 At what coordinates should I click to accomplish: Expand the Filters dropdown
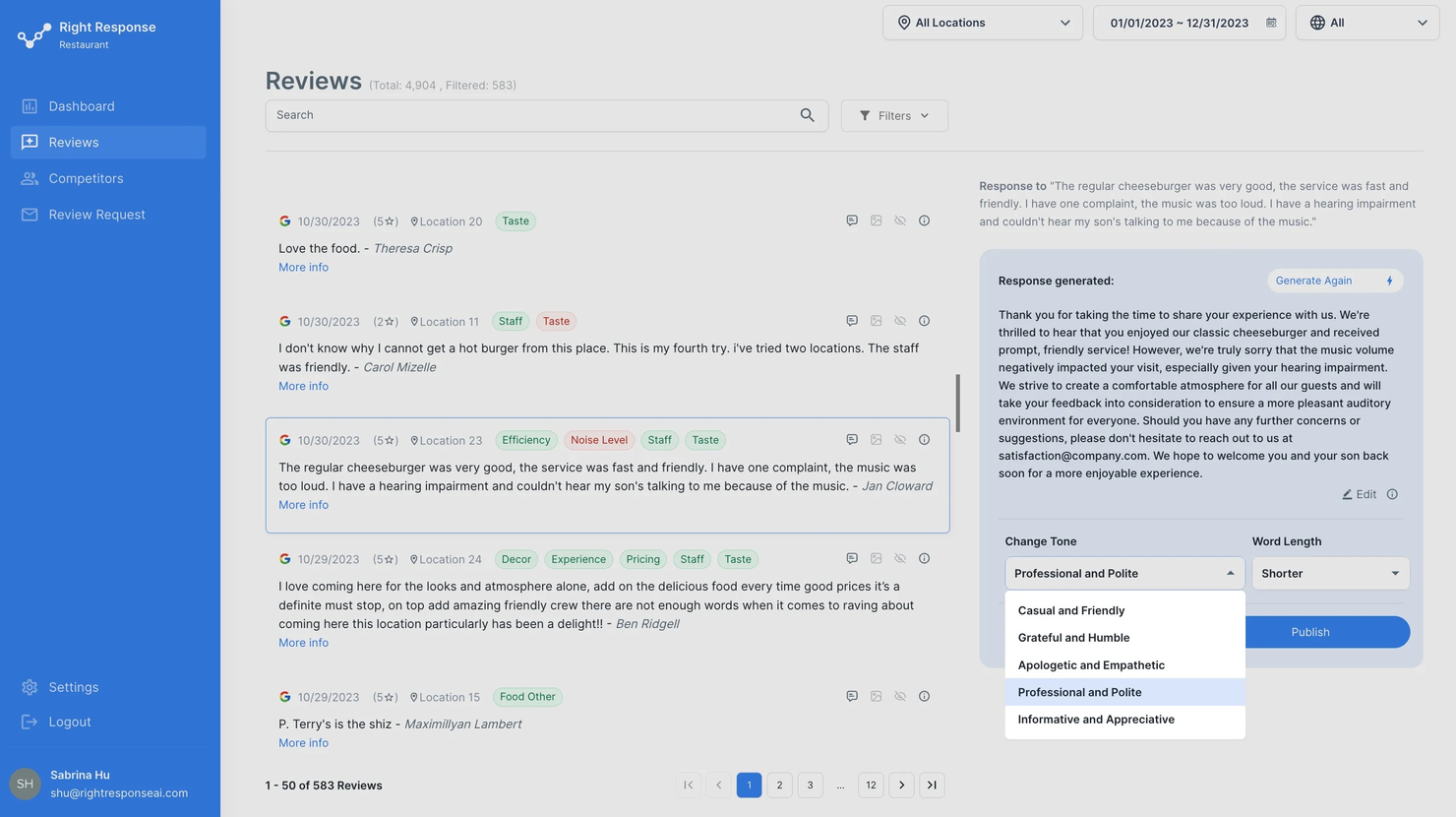893,115
